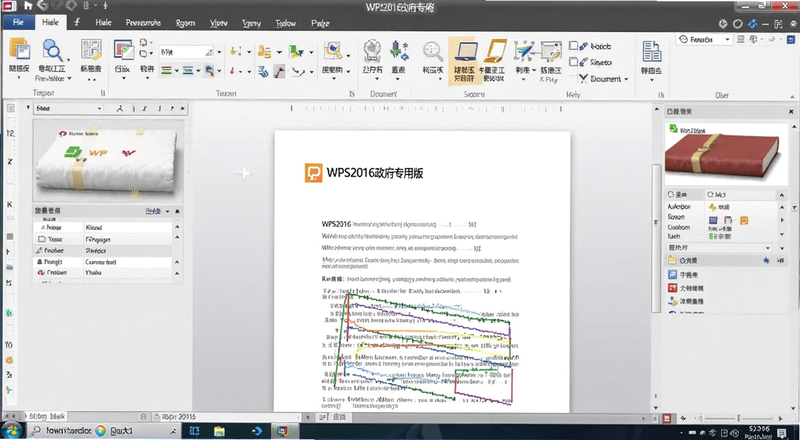Click the blue diamond arrows icon top right

pos(752,24)
